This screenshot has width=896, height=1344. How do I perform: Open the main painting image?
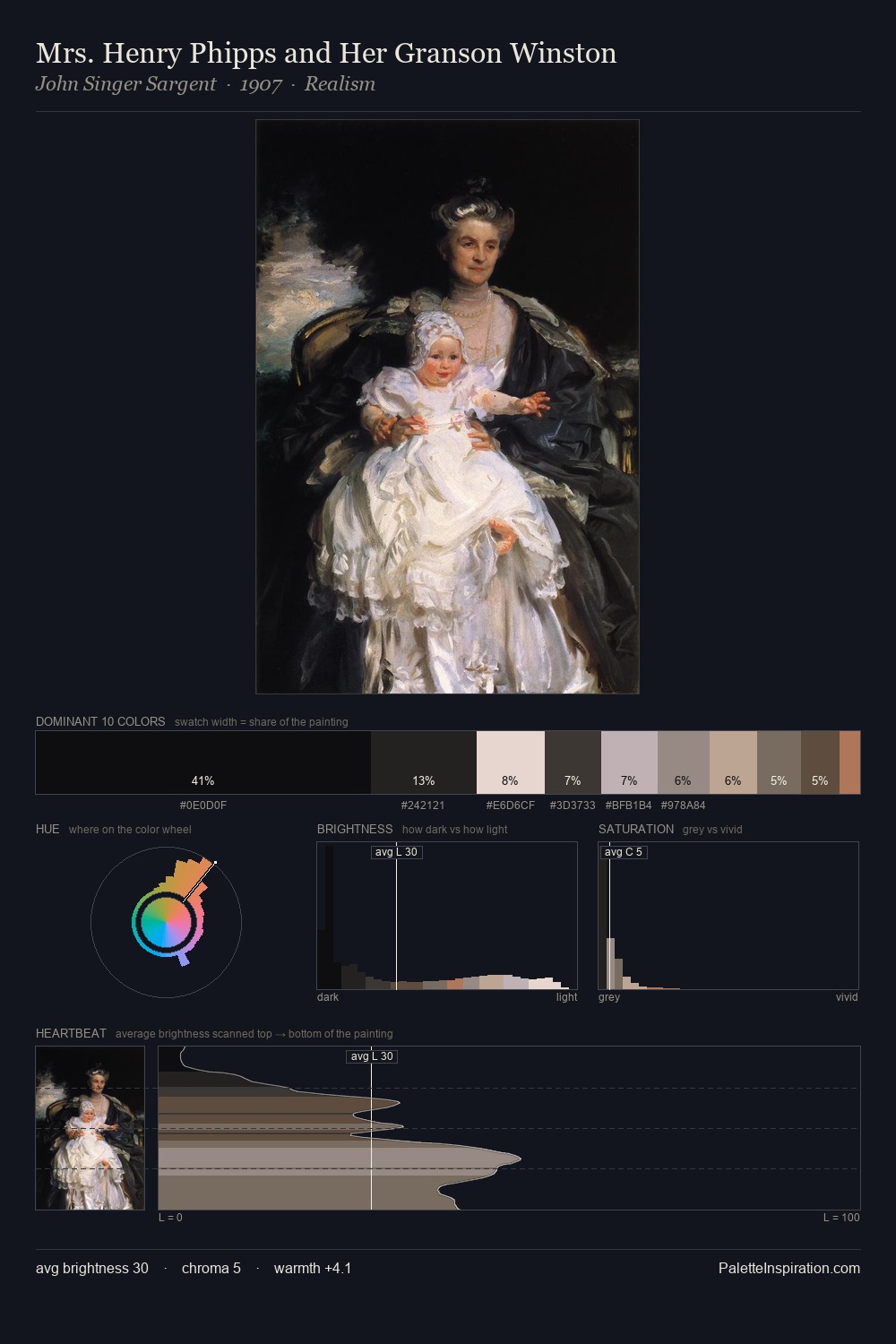(x=447, y=407)
